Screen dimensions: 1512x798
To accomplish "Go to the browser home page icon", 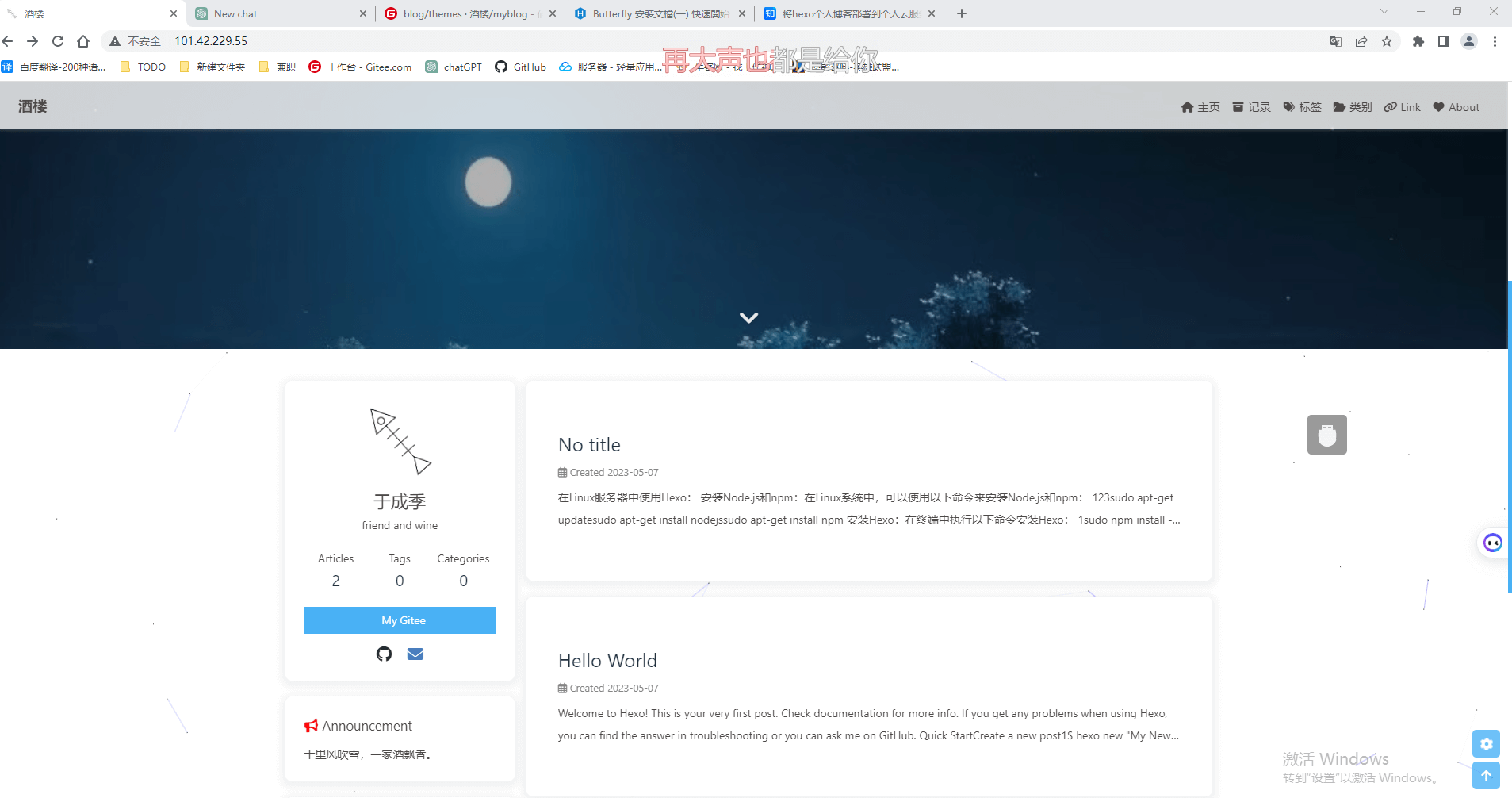I will [x=83, y=41].
